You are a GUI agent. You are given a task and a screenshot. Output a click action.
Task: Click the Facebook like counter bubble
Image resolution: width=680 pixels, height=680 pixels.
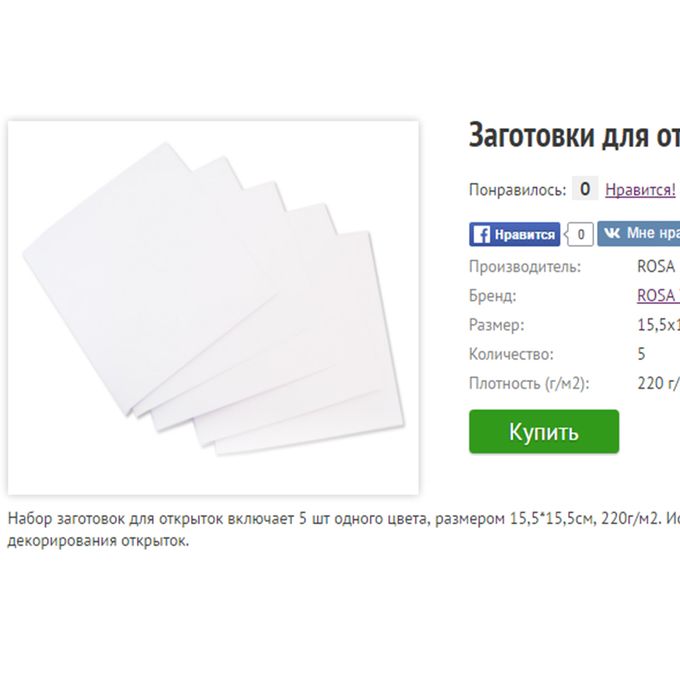coord(580,234)
